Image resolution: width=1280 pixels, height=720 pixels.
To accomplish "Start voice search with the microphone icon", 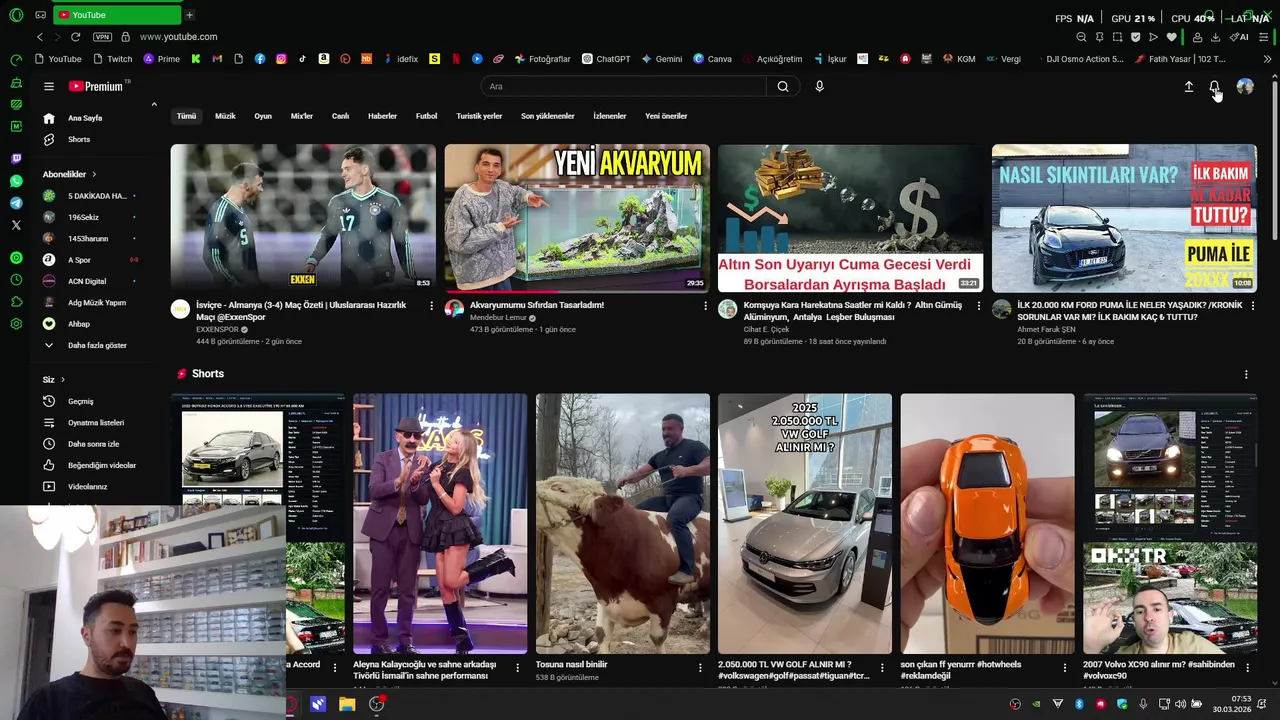I will click(819, 87).
